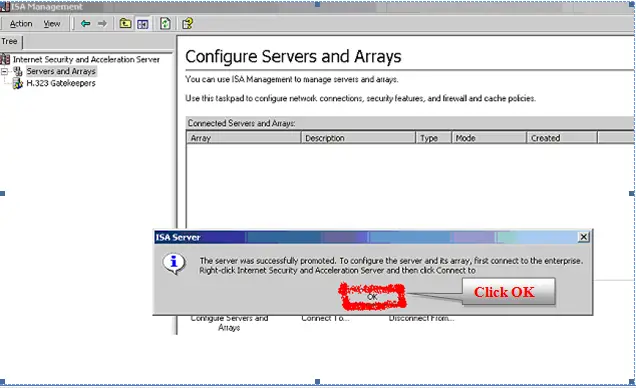Collapse the Servers and Arrays node
This screenshot has height=388, width=636.
pos(4,72)
